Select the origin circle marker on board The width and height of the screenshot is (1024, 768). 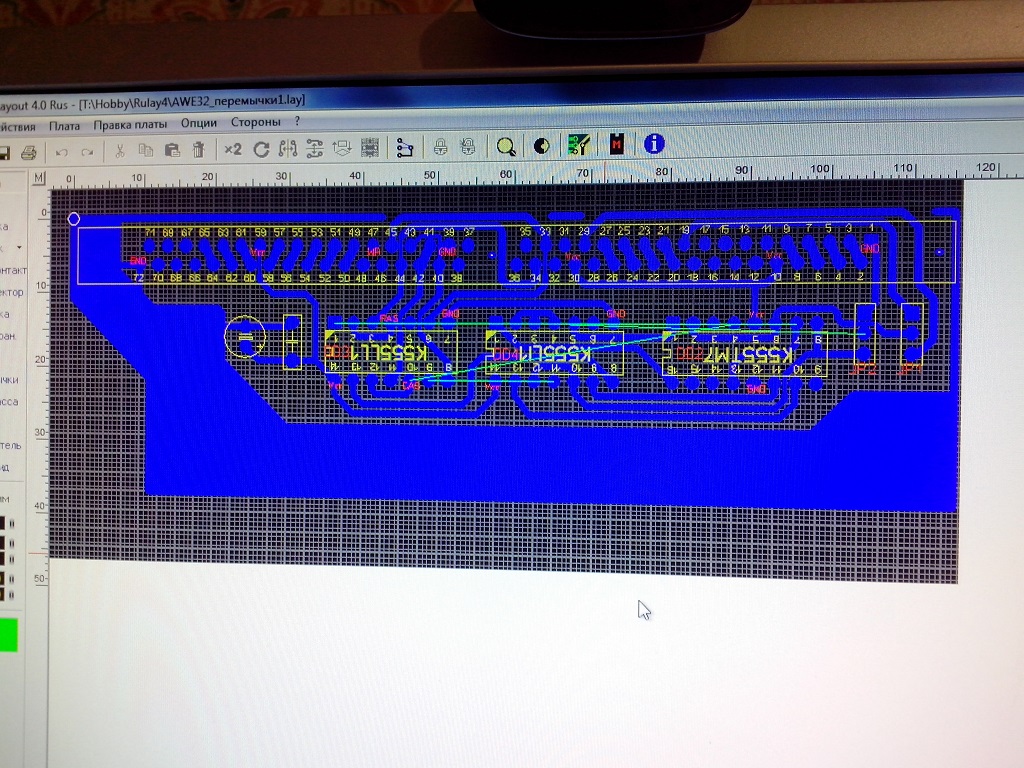click(x=74, y=219)
